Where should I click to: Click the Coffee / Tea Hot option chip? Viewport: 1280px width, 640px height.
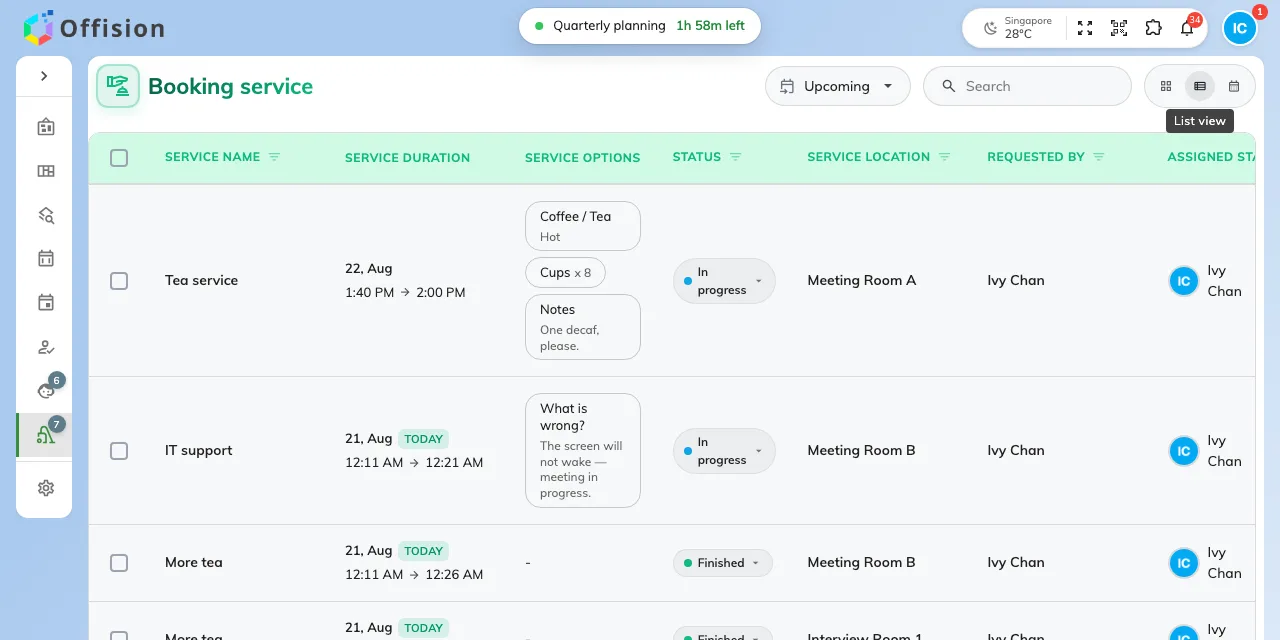pos(583,226)
